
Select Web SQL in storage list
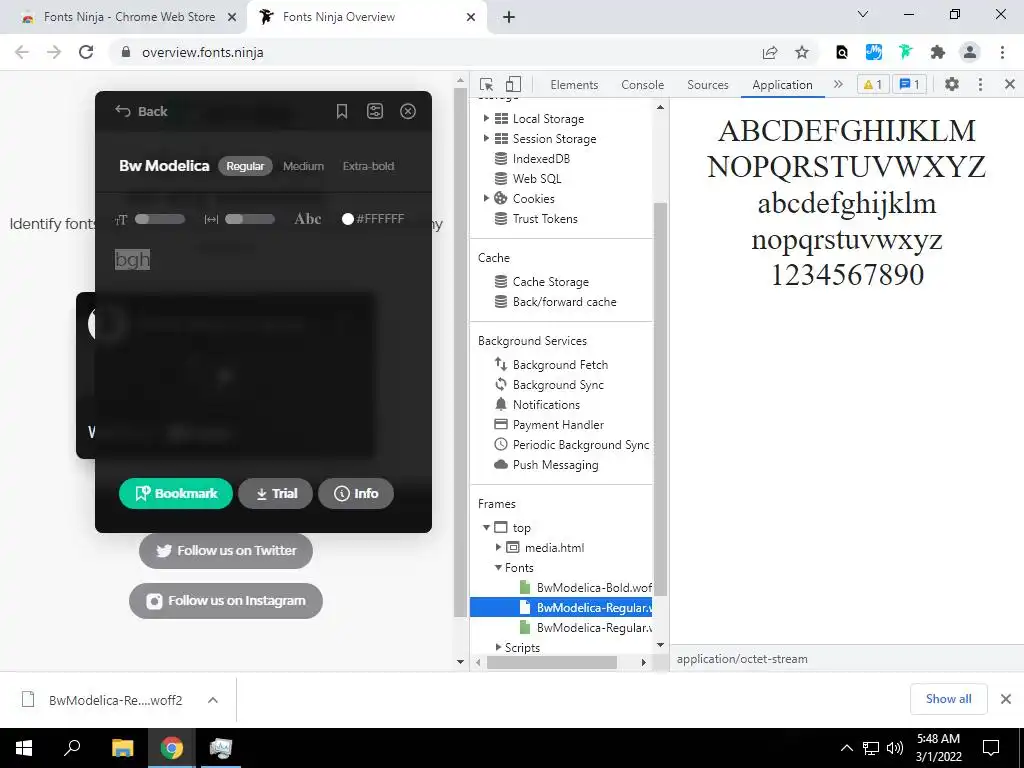(x=537, y=179)
